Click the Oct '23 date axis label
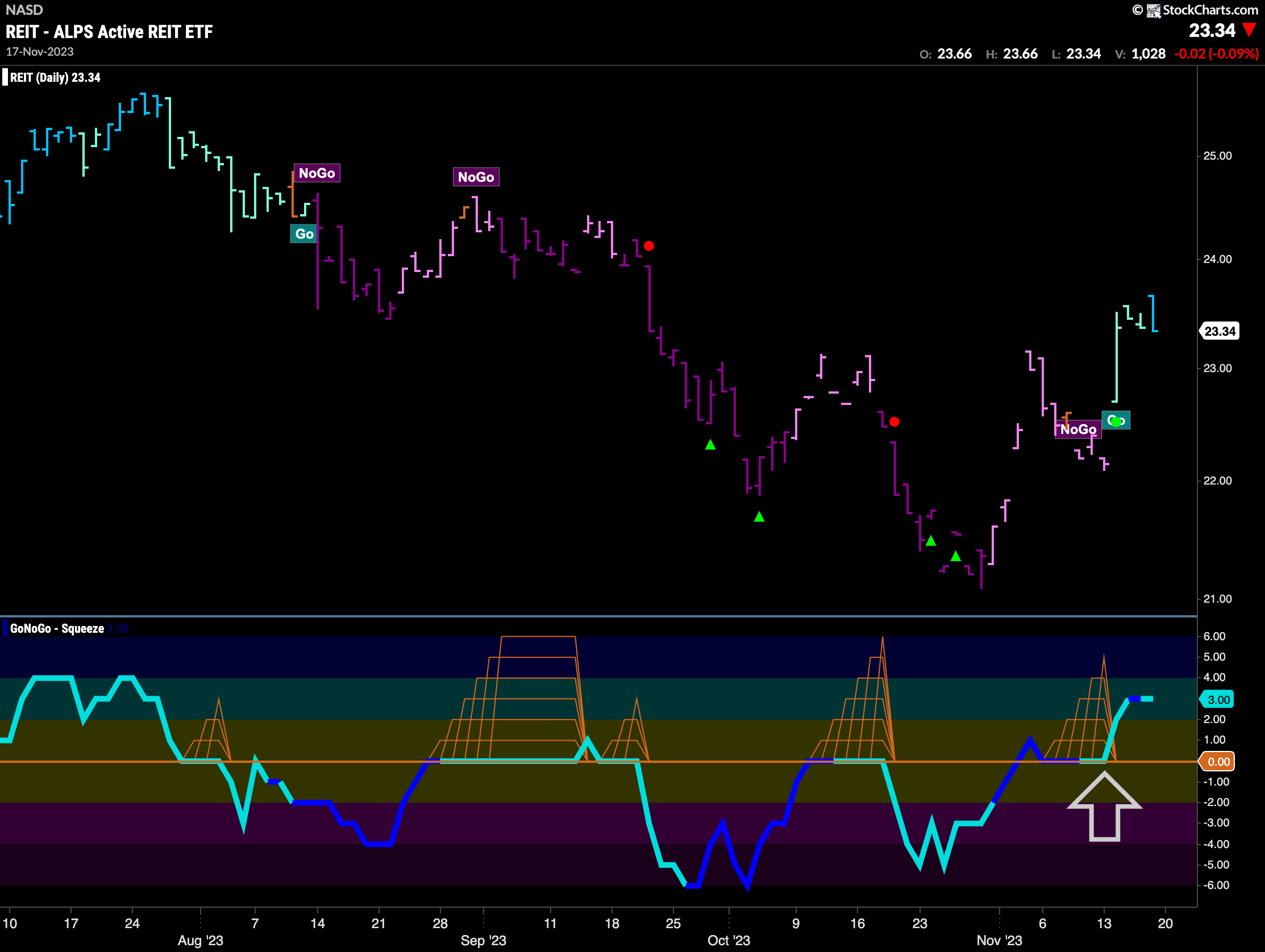The width and height of the screenshot is (1265, 952). (x=729, y=941)
